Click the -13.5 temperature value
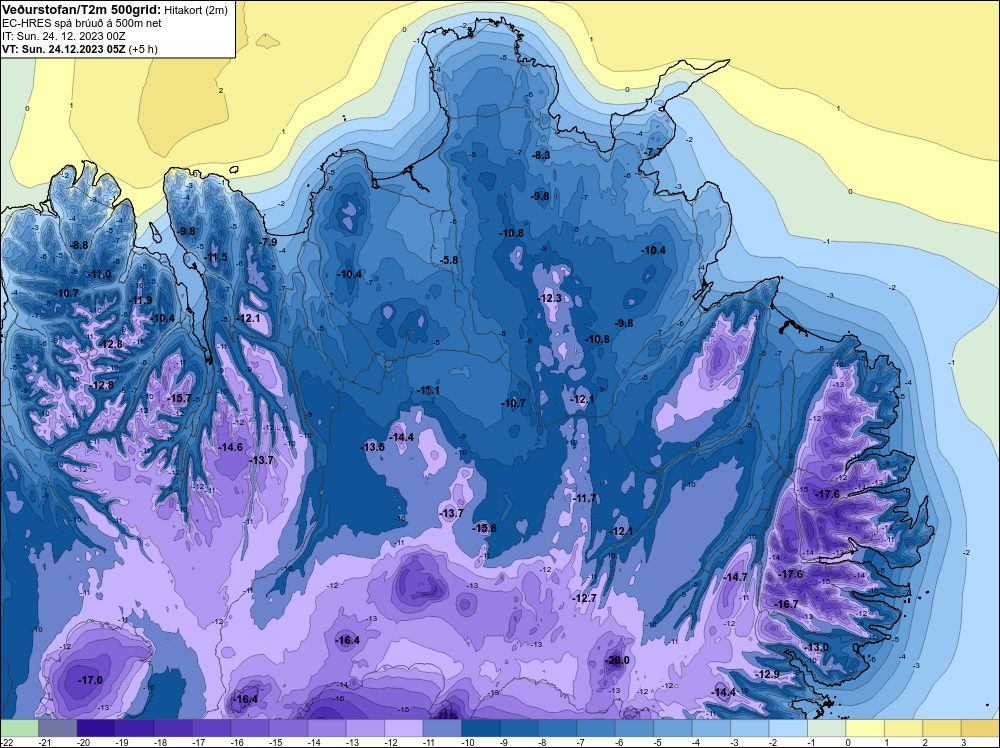This screenshot has width=1000, height=748. pos(372,447)
